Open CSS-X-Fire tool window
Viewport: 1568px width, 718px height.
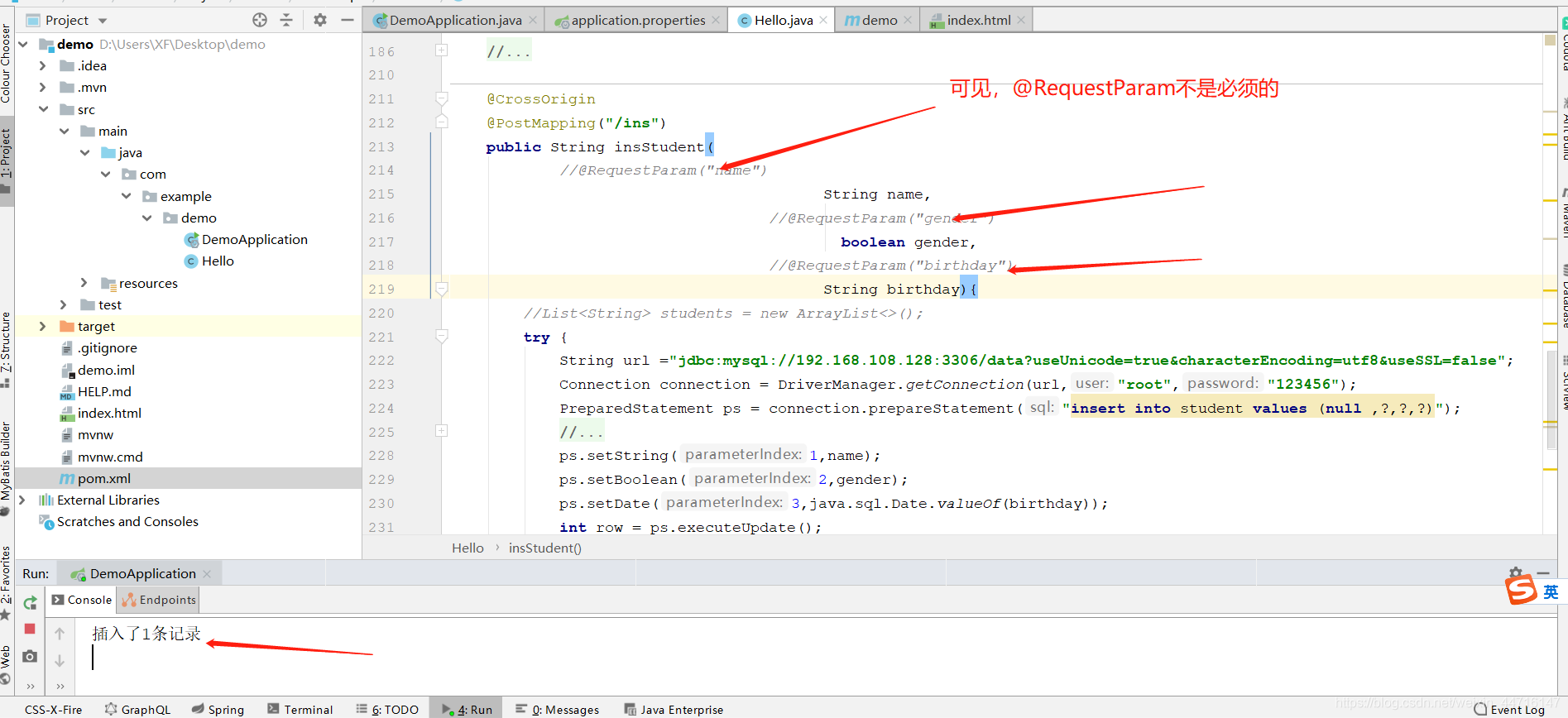pyautogui.click(x=53, y=710)
